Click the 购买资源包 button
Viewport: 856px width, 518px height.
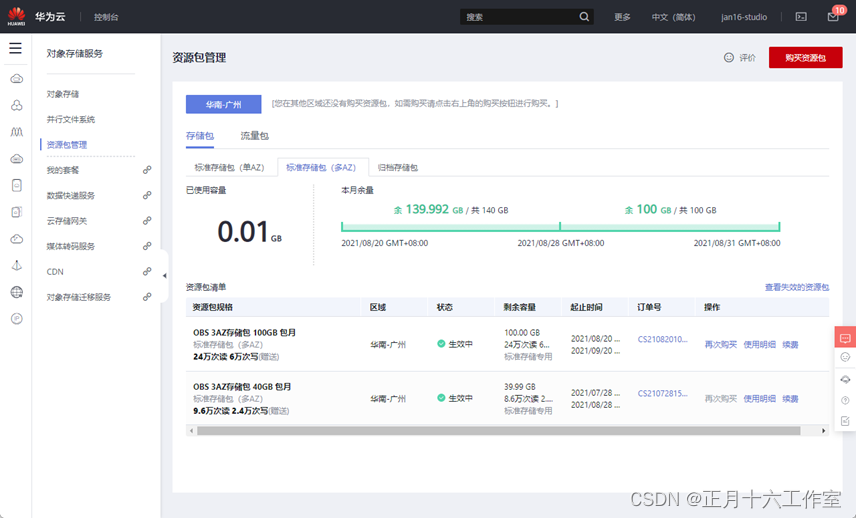coord(805,57)
